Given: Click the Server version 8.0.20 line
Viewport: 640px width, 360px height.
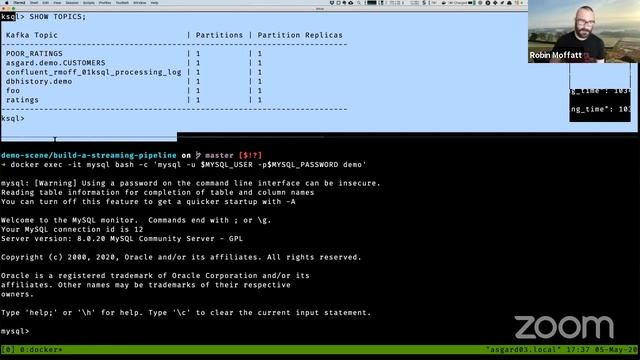Looking at the screenshot, I should [x=122, y=239].
